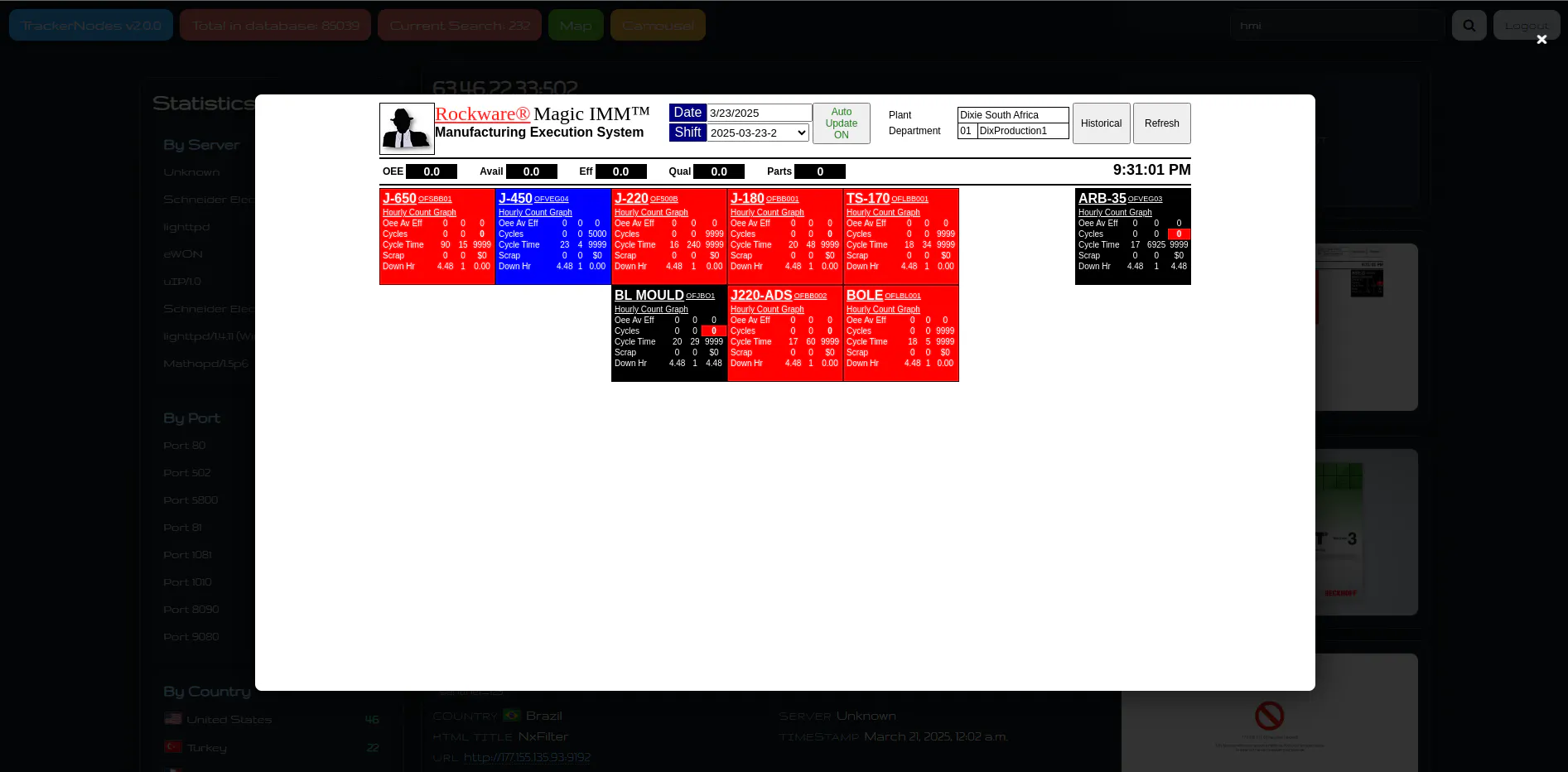The width and height of the screenshot is (1568, 772).
Task: Open the Carousel view in TrackerNodes
Action: [658, 26]
